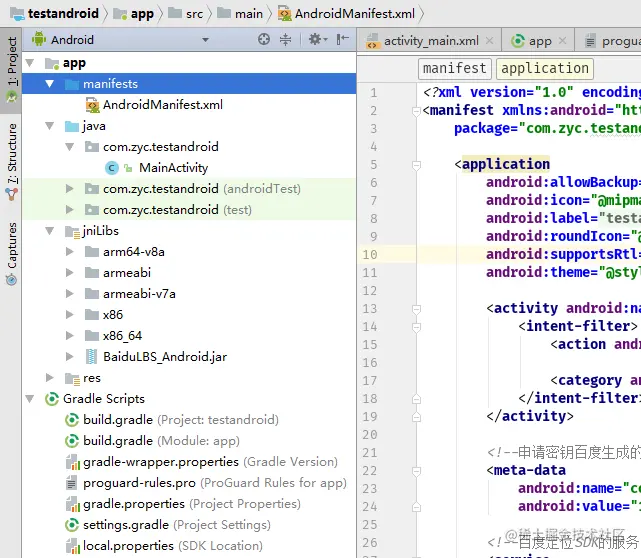This screenshot has width=641, height=558.
Task: Fold the intent-filter tag on line 14
Action: [x=416, y=327]
